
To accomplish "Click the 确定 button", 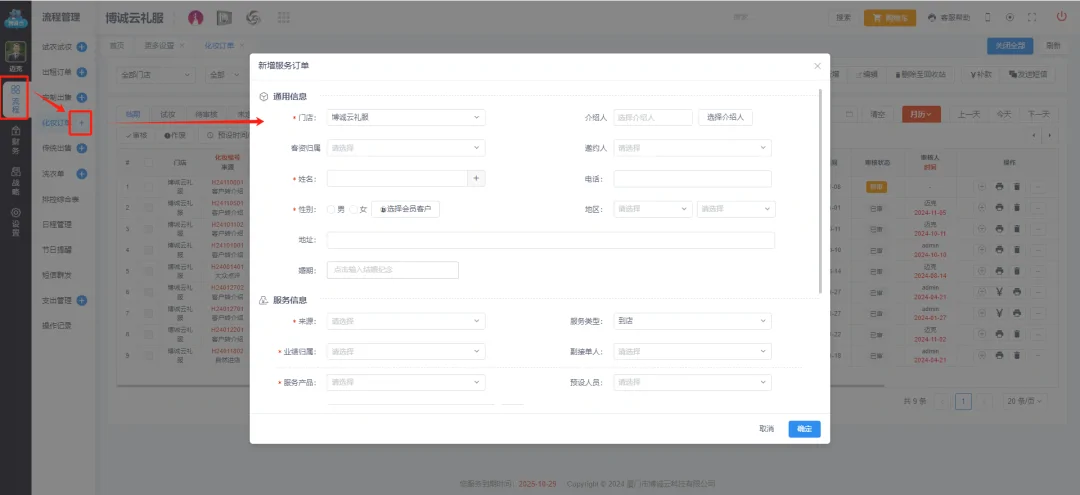I will [804, 428].
